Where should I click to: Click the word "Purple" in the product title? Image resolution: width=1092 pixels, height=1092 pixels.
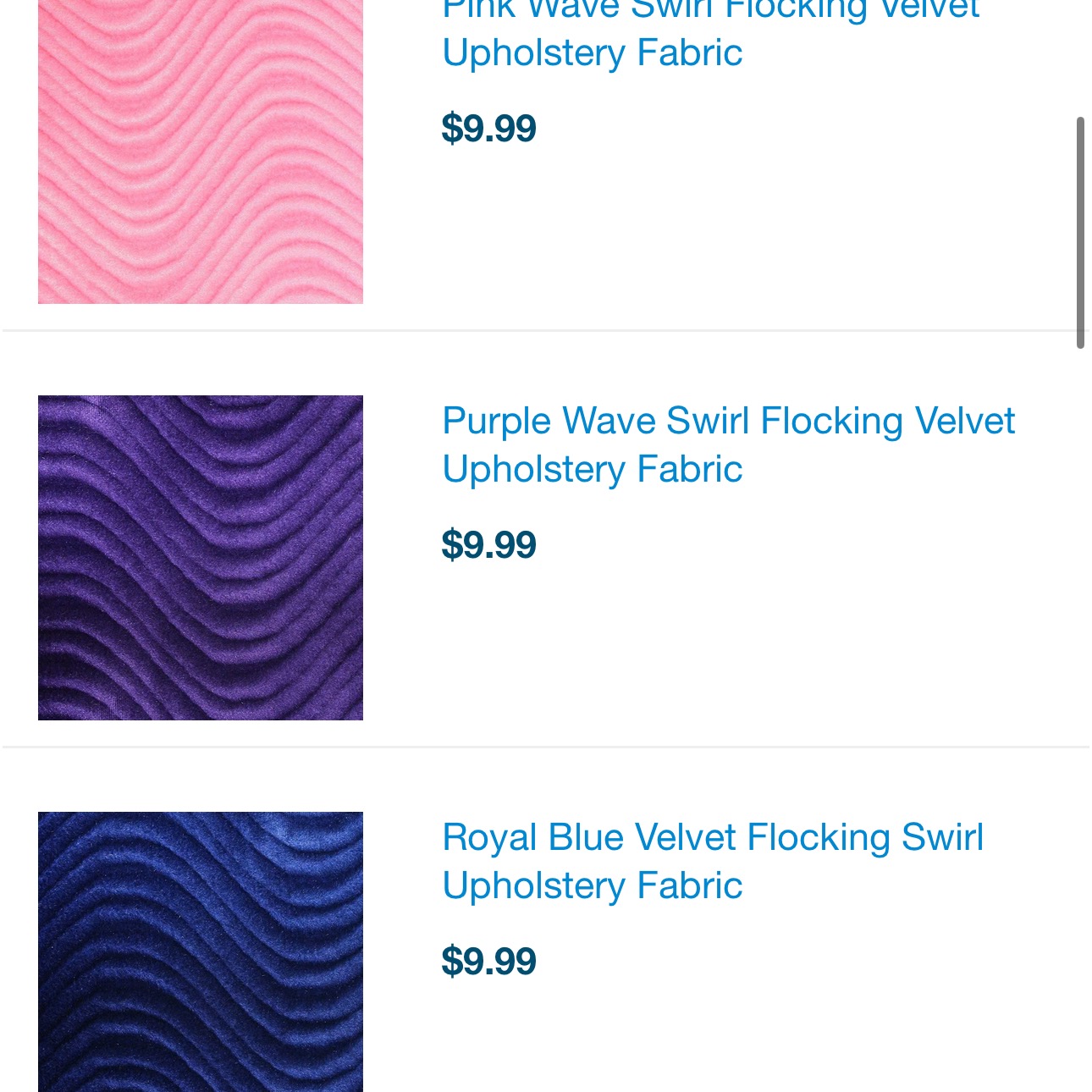click(x=496, y=422)
